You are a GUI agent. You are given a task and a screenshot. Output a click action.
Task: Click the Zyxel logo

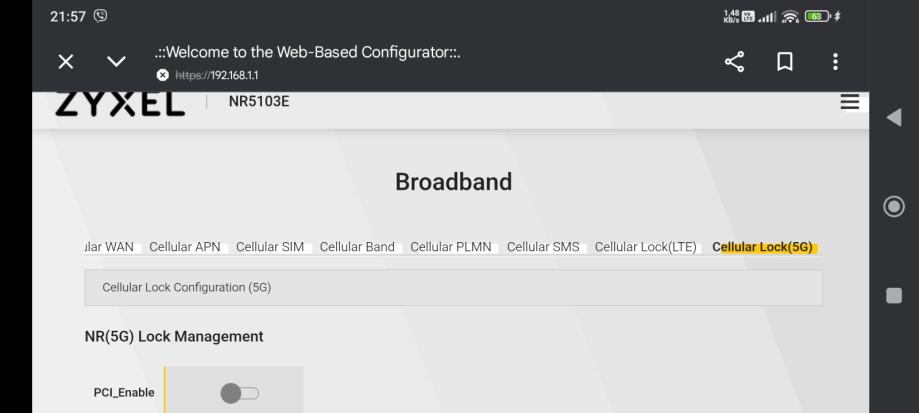point(121,102)
